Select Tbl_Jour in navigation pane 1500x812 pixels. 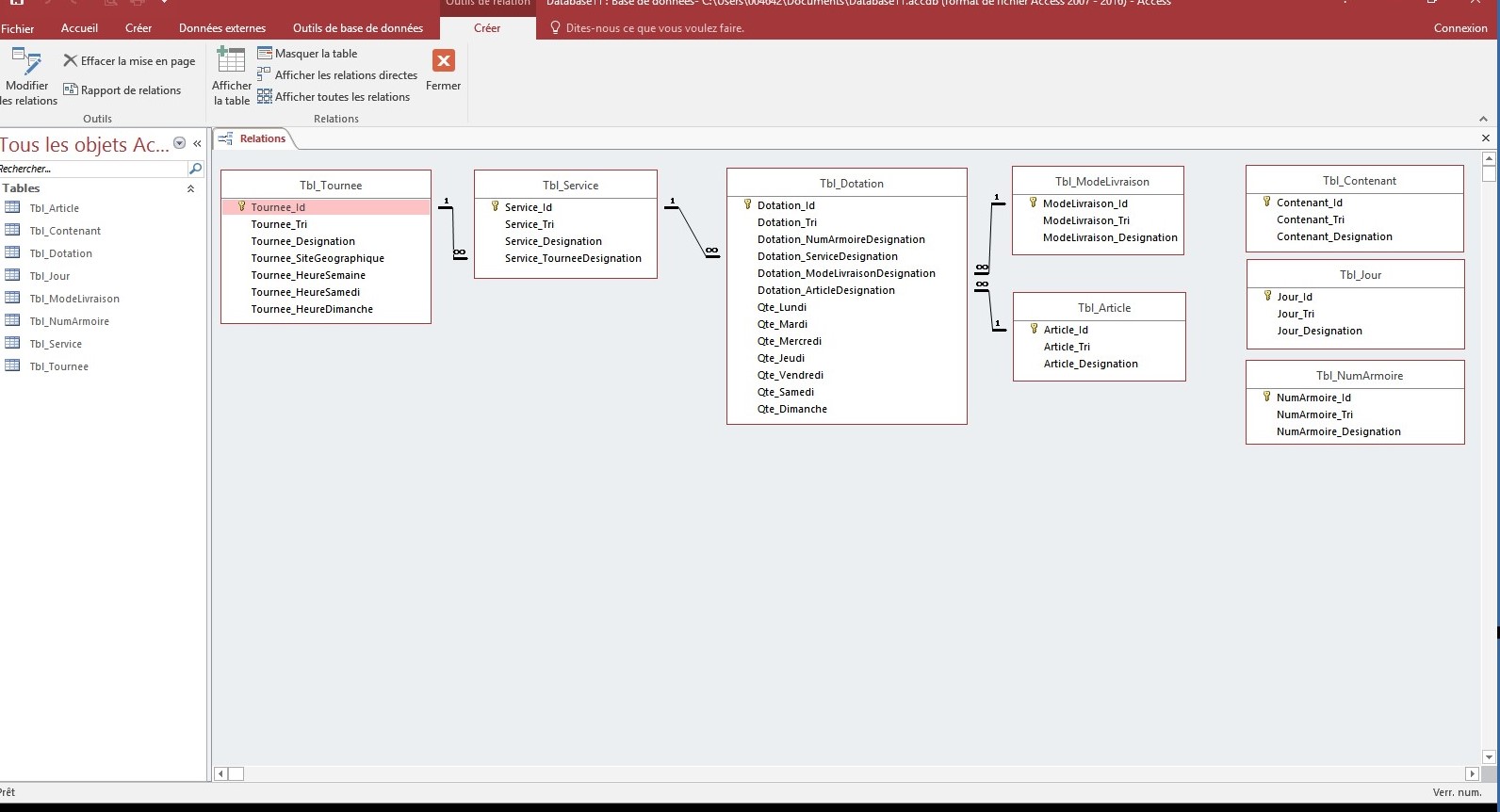49,276
